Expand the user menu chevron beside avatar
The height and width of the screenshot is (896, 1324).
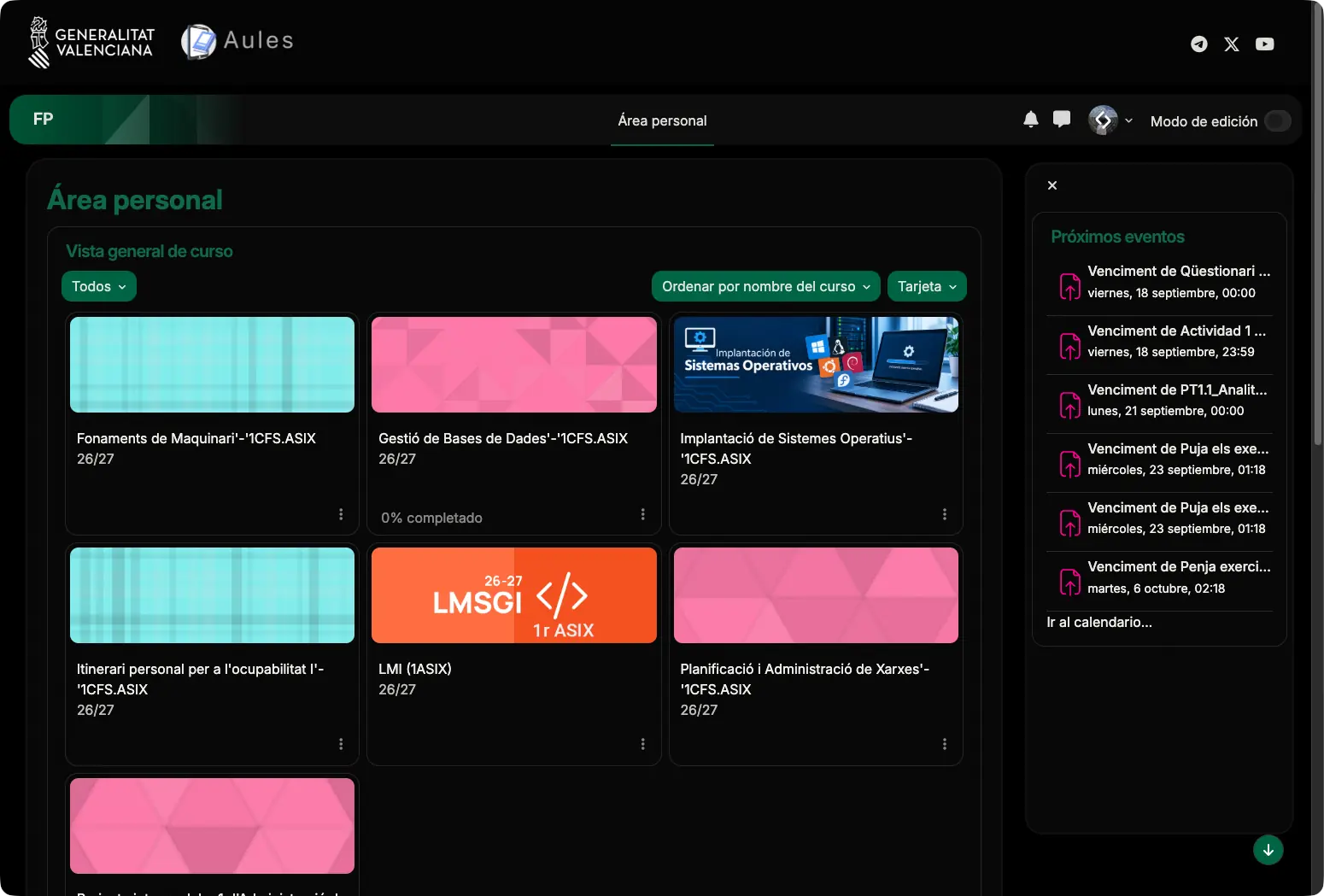1128,120
